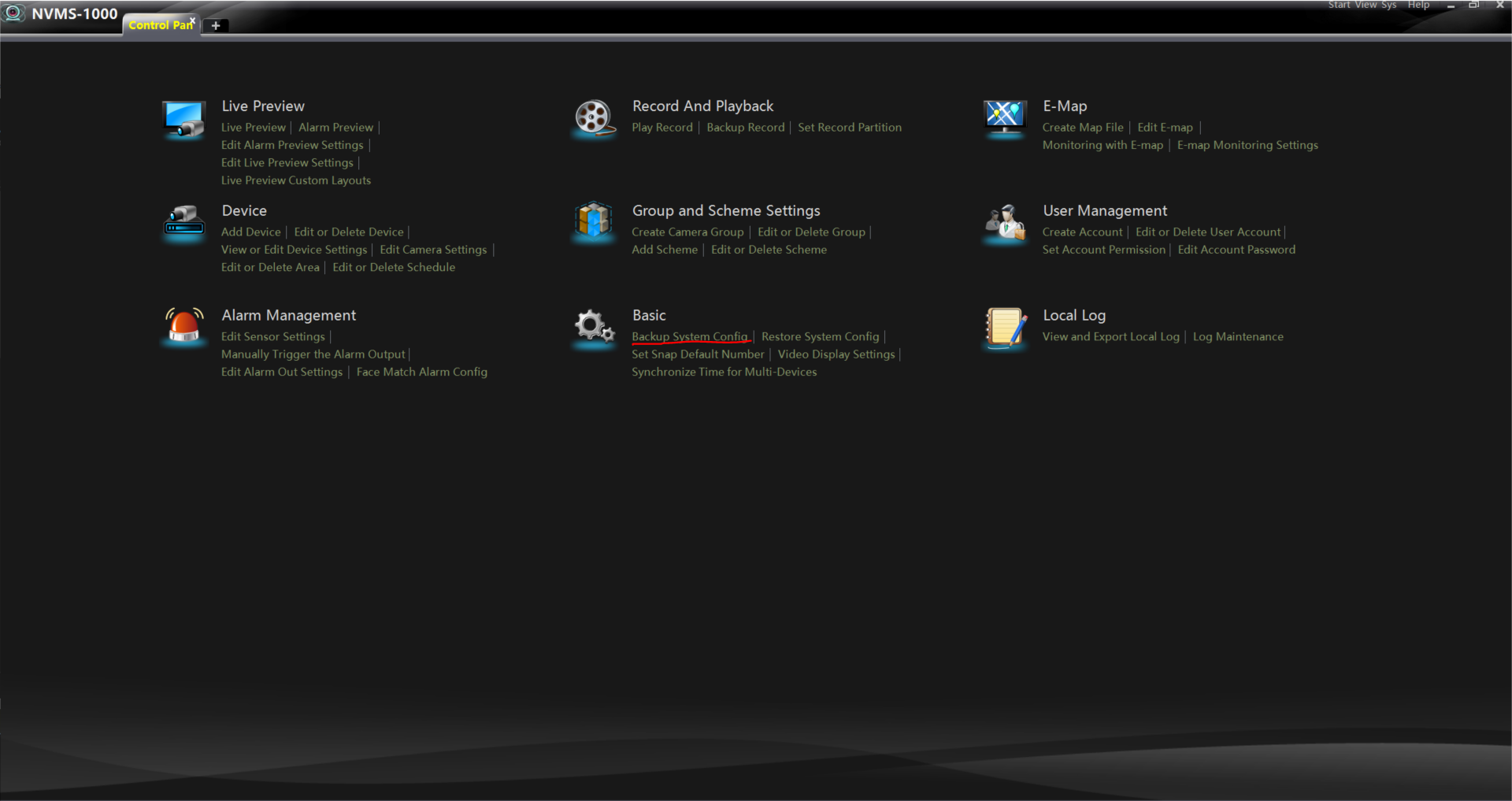
Task: Close the Control Panel tab
Action: (192, 20)
